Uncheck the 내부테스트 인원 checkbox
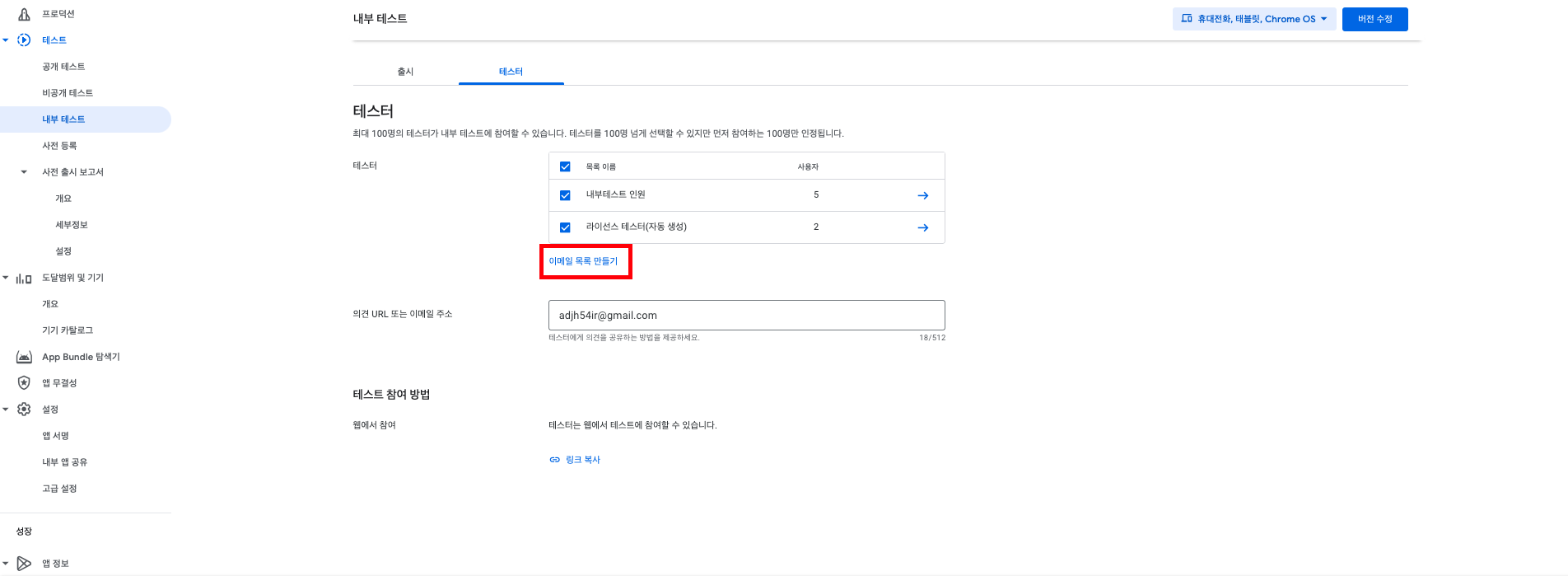Viewport: 1568px width, 576px height. [x=565, y=195]
